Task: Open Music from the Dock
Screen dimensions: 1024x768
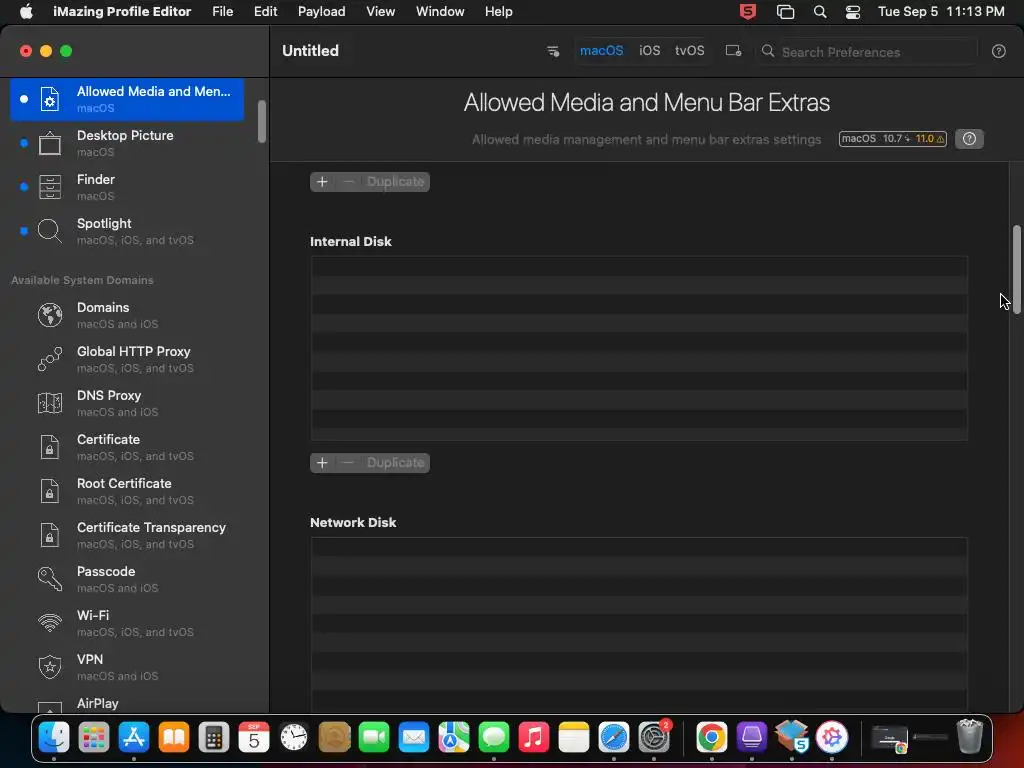Action: tap(534, 737)
